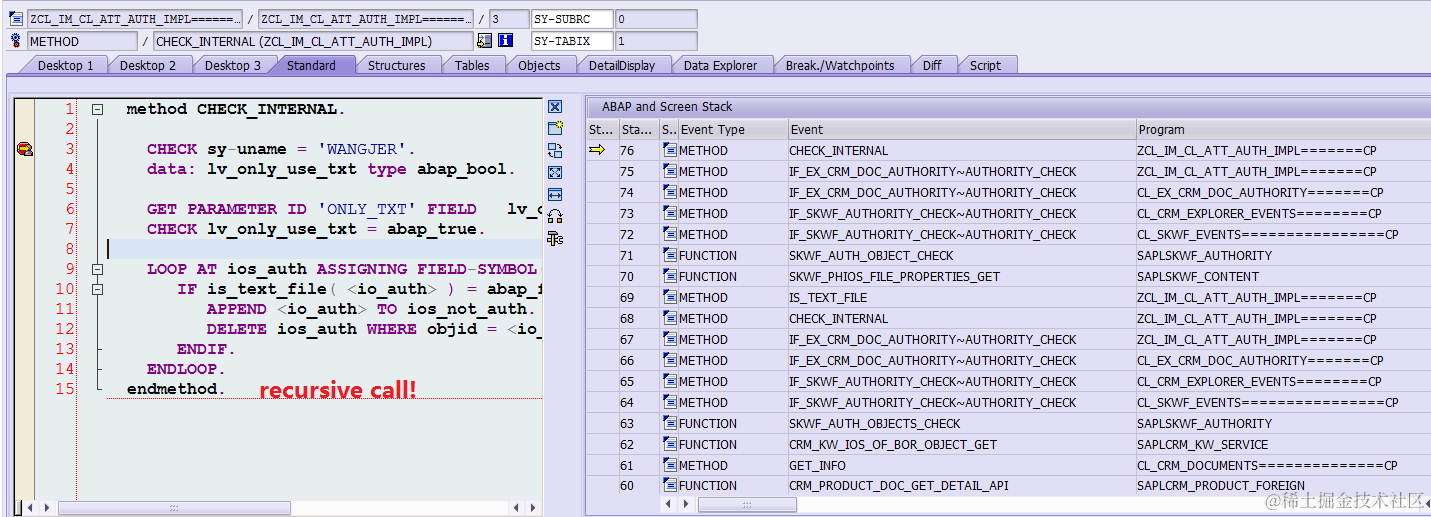Click the source icon in stack row 70
Viewport: 1431px width, 517px height.
tap(669, 276)
